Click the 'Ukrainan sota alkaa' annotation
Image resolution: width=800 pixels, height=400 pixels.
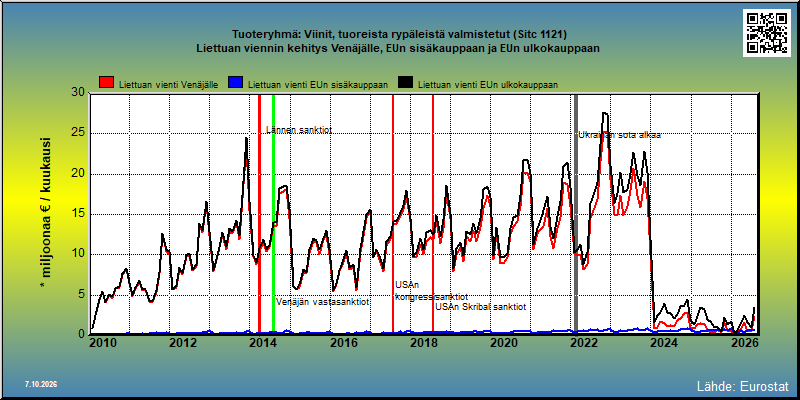tap(620, 135)
